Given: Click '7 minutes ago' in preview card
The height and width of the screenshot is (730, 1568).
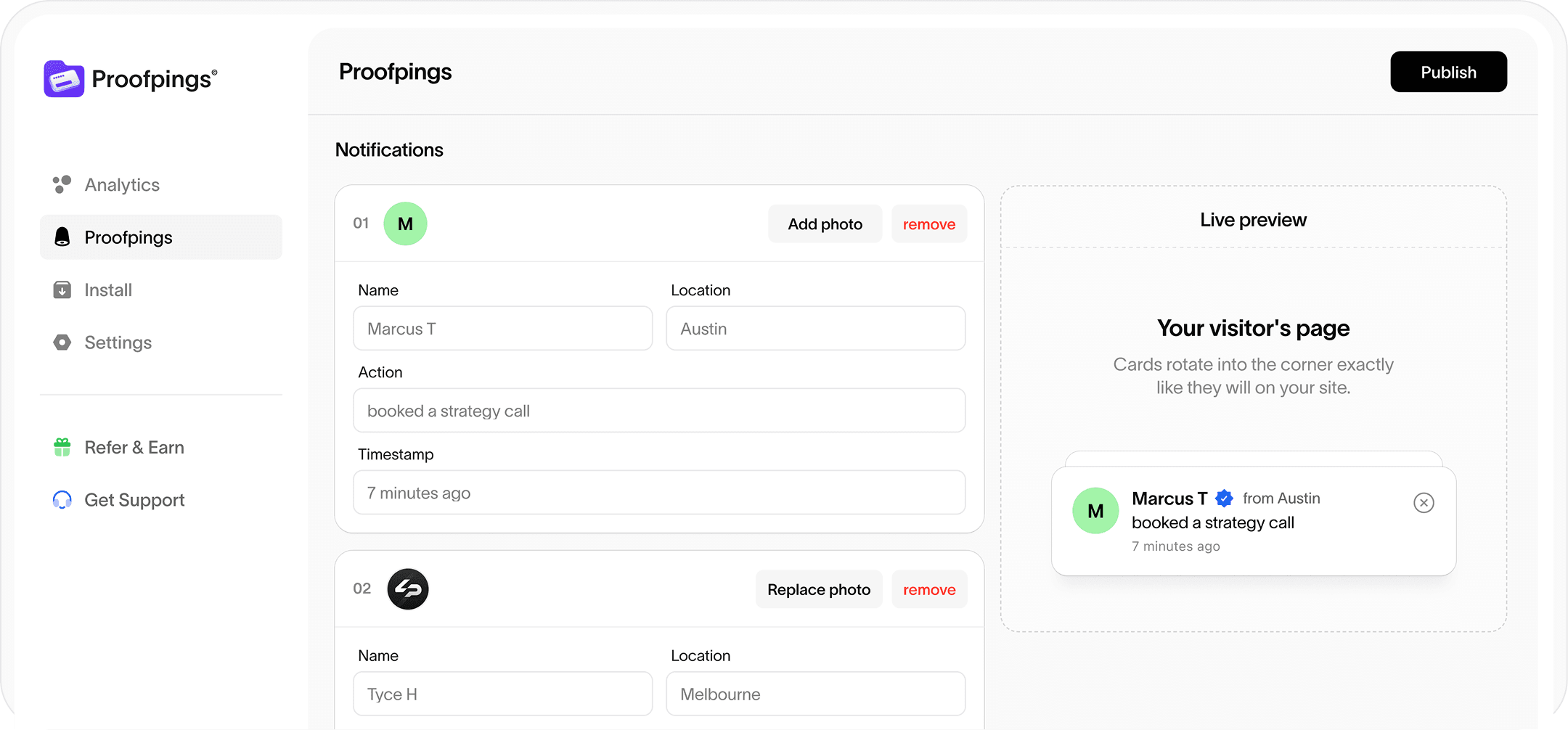Looking at the screenshot, I should (1176, 546).
